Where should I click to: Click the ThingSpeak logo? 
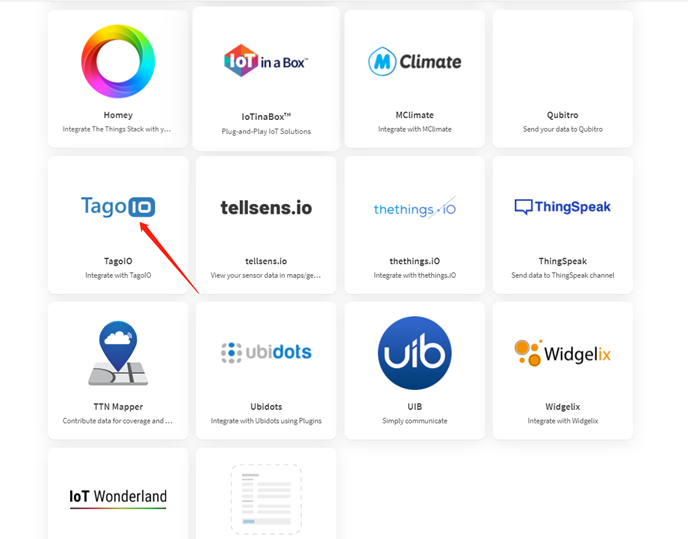(x=563, y=207)
